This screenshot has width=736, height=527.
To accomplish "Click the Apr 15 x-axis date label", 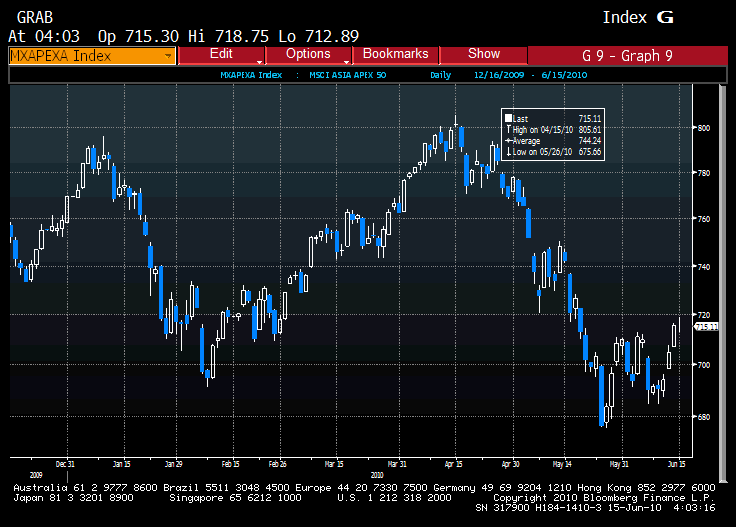I will (x=453, y=464).
